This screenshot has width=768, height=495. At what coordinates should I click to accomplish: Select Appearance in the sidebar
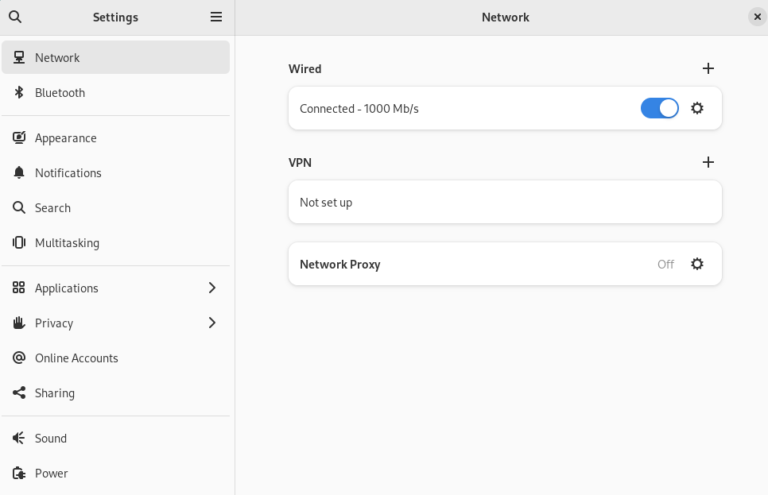(x=66, y=138)
